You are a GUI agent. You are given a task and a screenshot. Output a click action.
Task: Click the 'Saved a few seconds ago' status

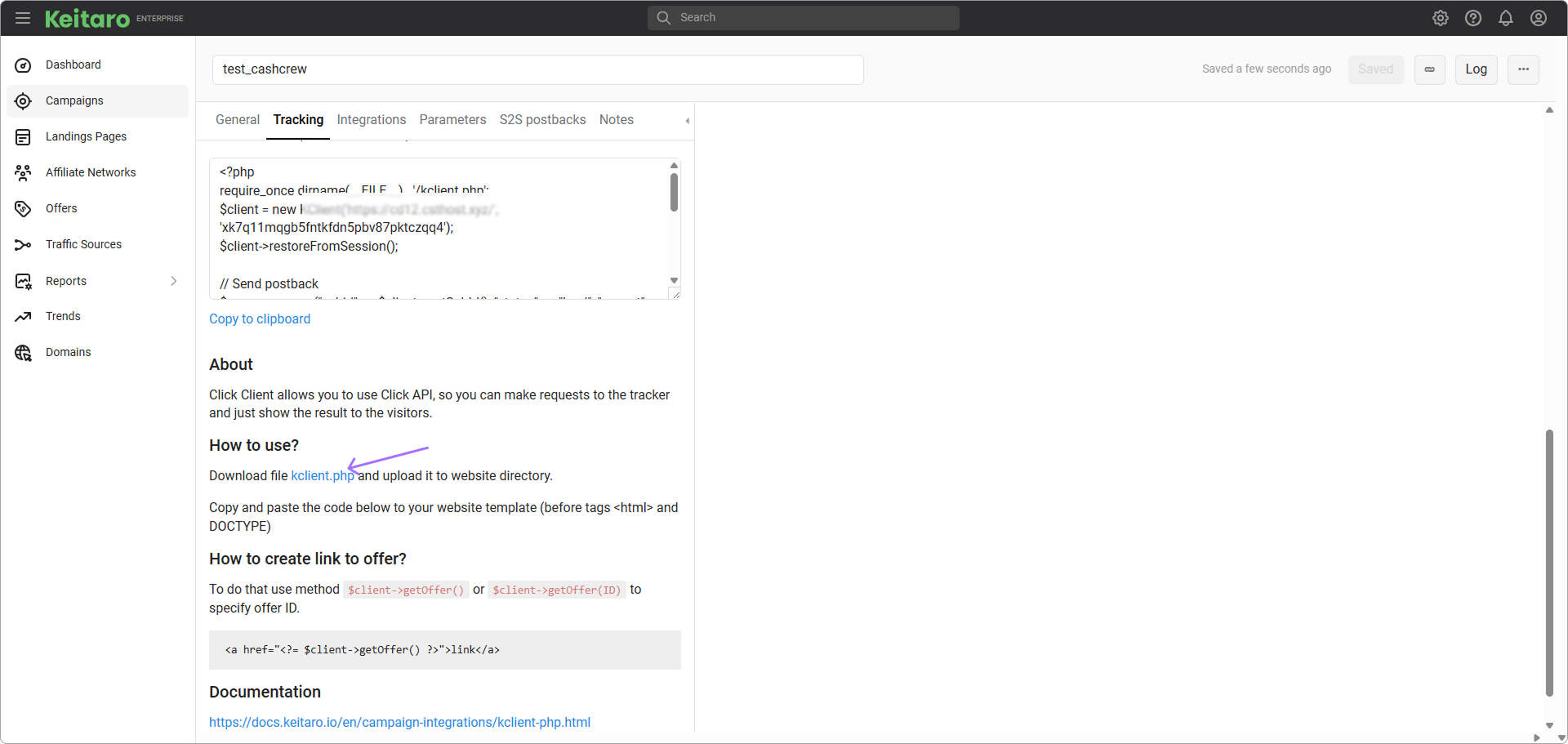[x=1267, y=69]
